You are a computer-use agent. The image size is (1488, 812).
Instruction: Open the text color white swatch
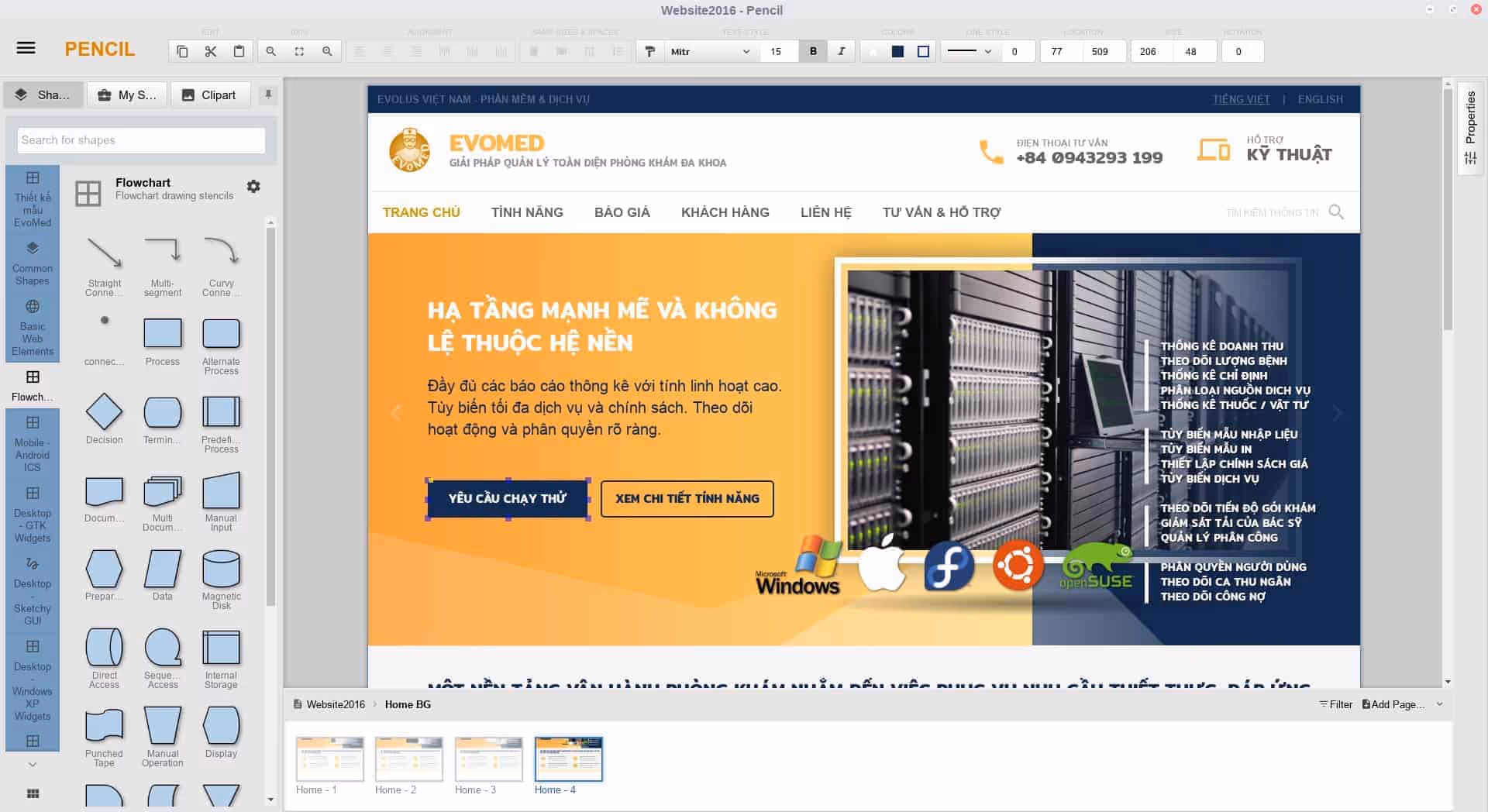873,51
